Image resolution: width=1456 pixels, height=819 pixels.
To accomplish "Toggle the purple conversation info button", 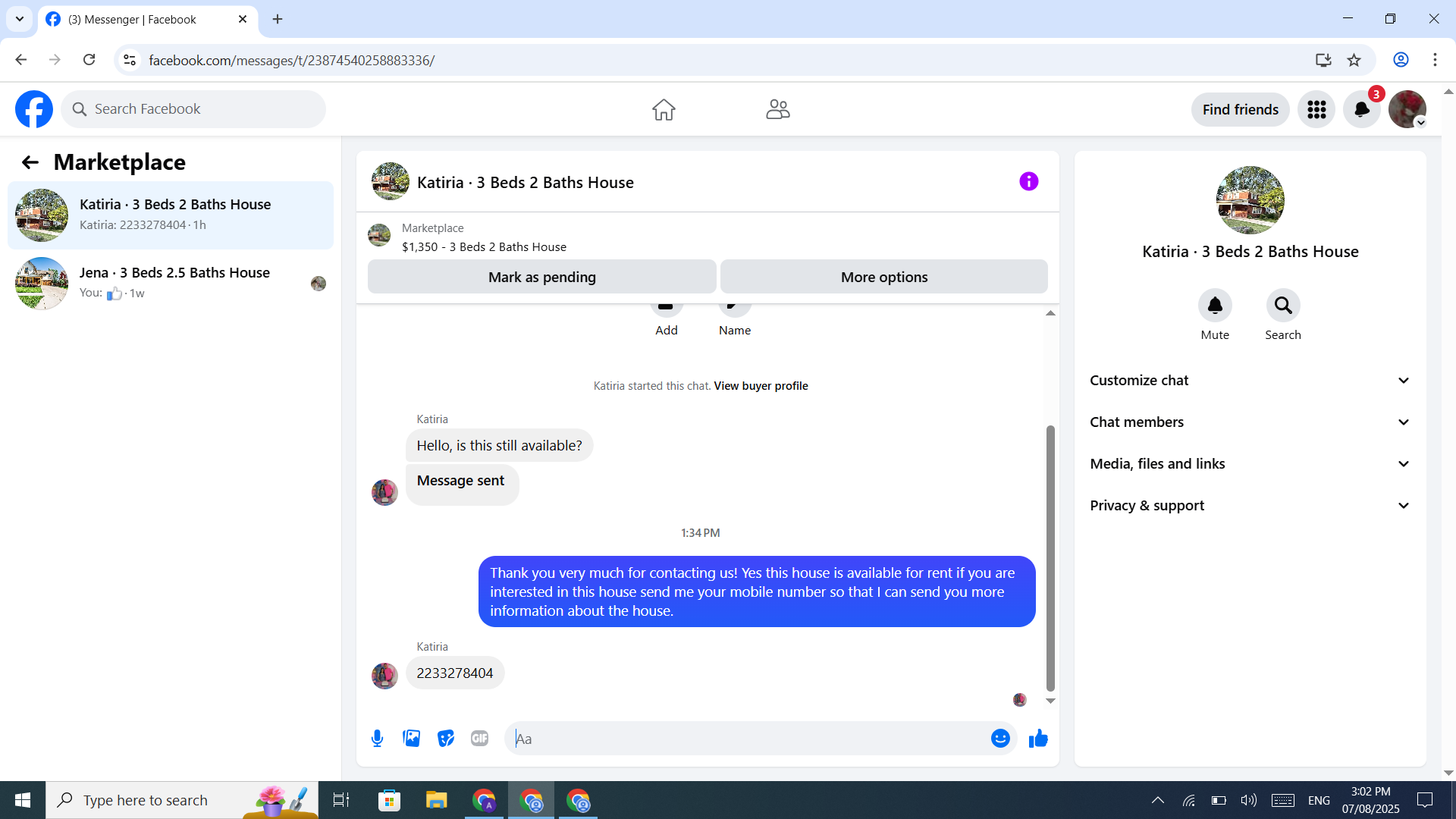I will tap(1029, 181).
